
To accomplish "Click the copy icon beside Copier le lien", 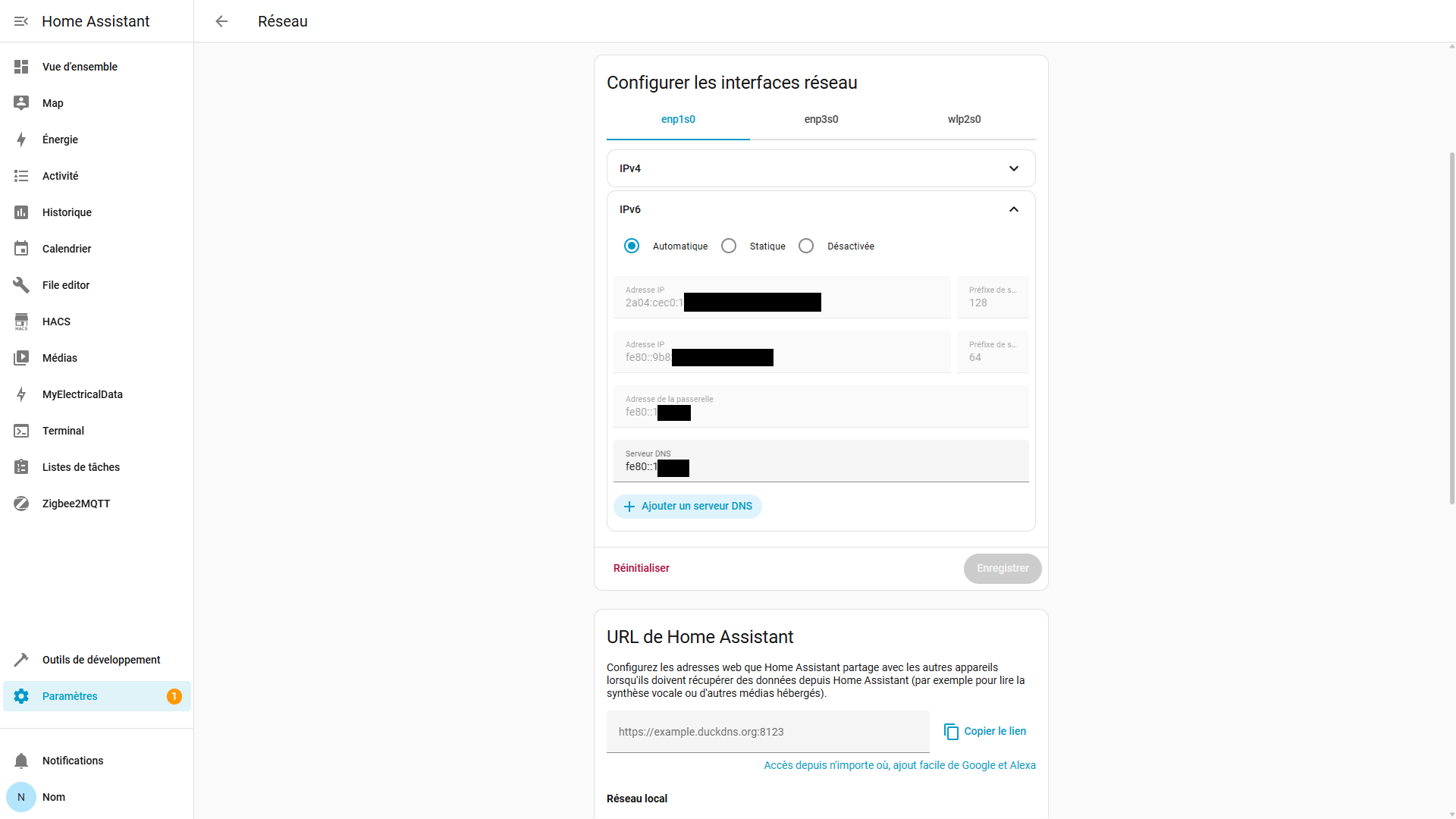I will (951, 731).
